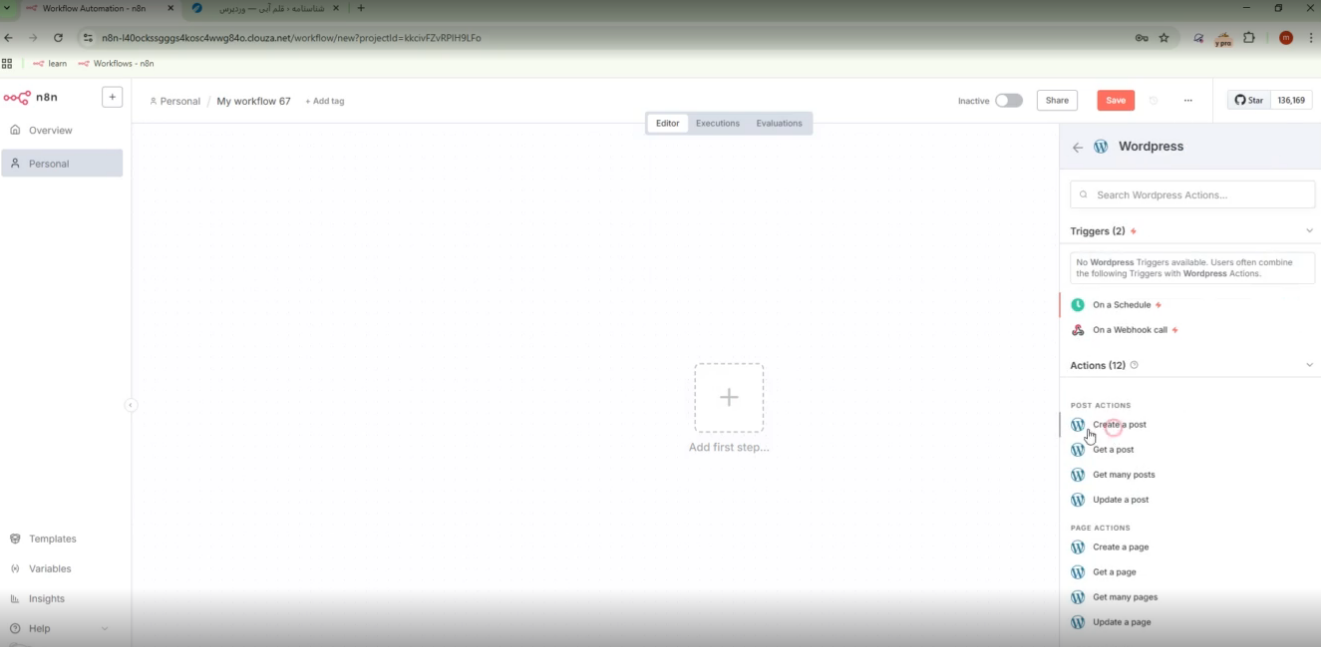Switch to the Executions tab
This screenshot has width=1321, height=647.
pyautogui.click(x=717, y=124)
